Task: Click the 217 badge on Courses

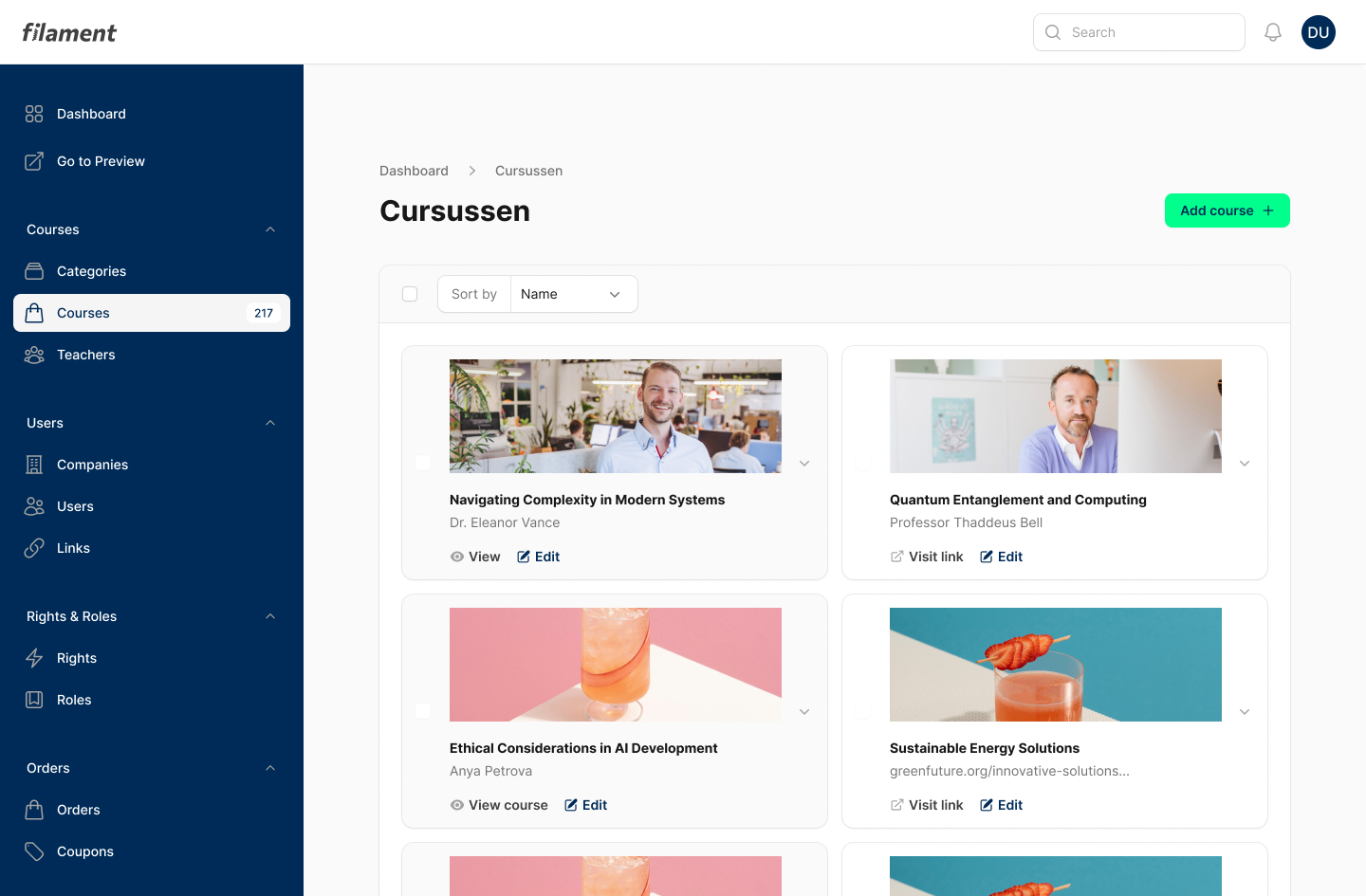Action: click(x=264, y=313)
